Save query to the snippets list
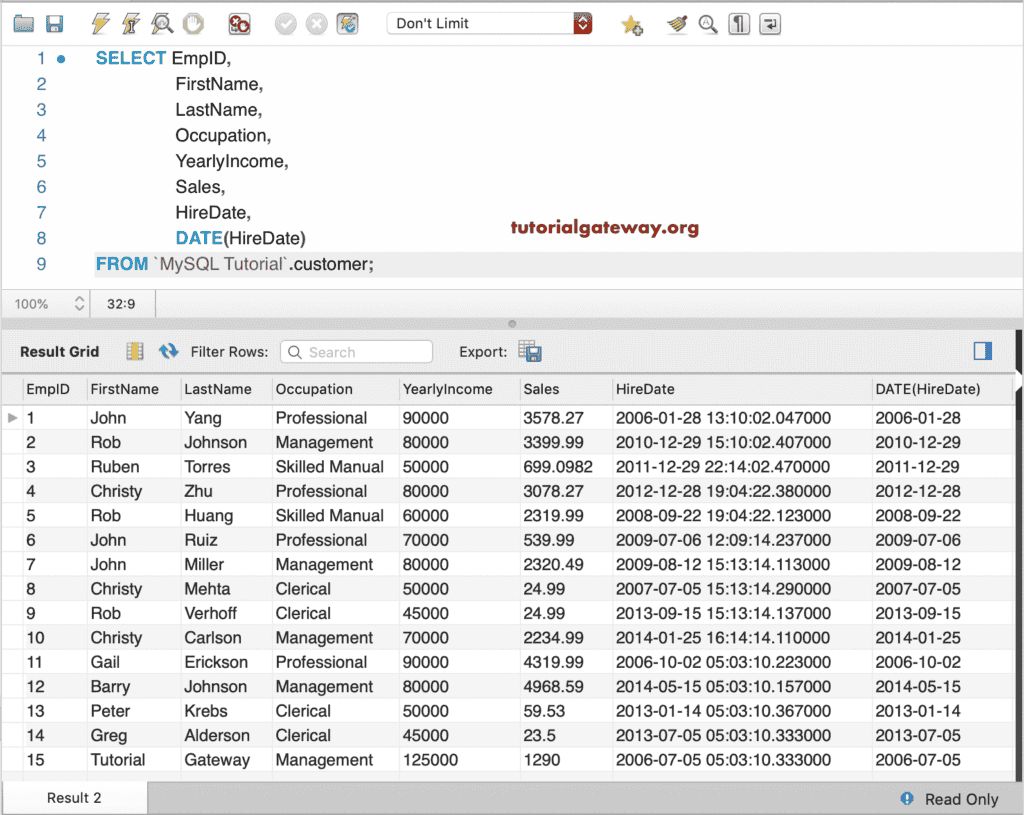The width and height of the screenshot is (1024, 815). [x=631, y=22]
